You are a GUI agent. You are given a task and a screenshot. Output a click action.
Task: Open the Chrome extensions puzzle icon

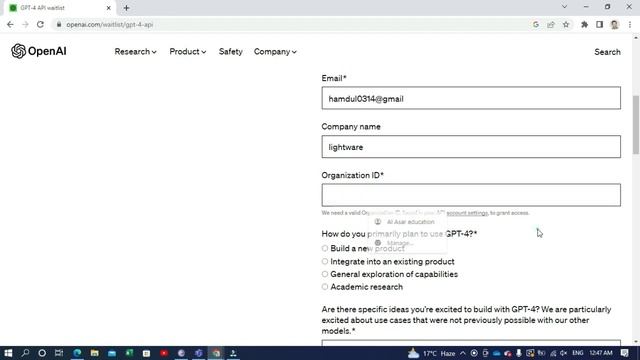584,24
